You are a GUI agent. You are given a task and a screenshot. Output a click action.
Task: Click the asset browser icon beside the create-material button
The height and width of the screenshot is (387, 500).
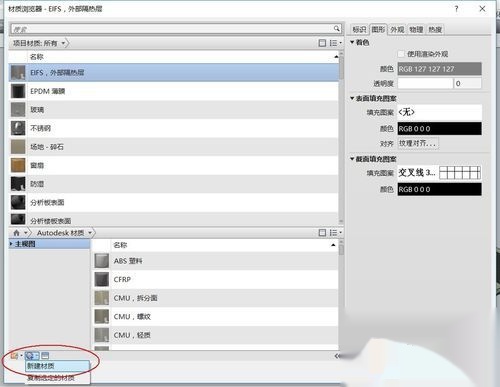[45, 356]
